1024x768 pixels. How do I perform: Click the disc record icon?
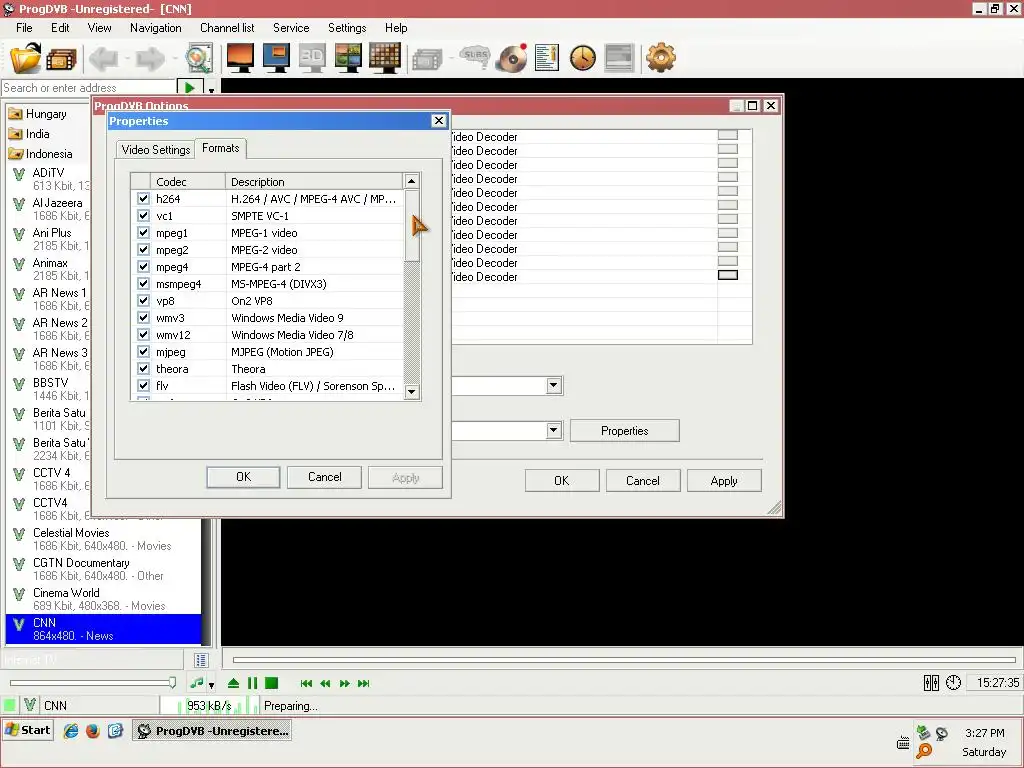[511, 58]
